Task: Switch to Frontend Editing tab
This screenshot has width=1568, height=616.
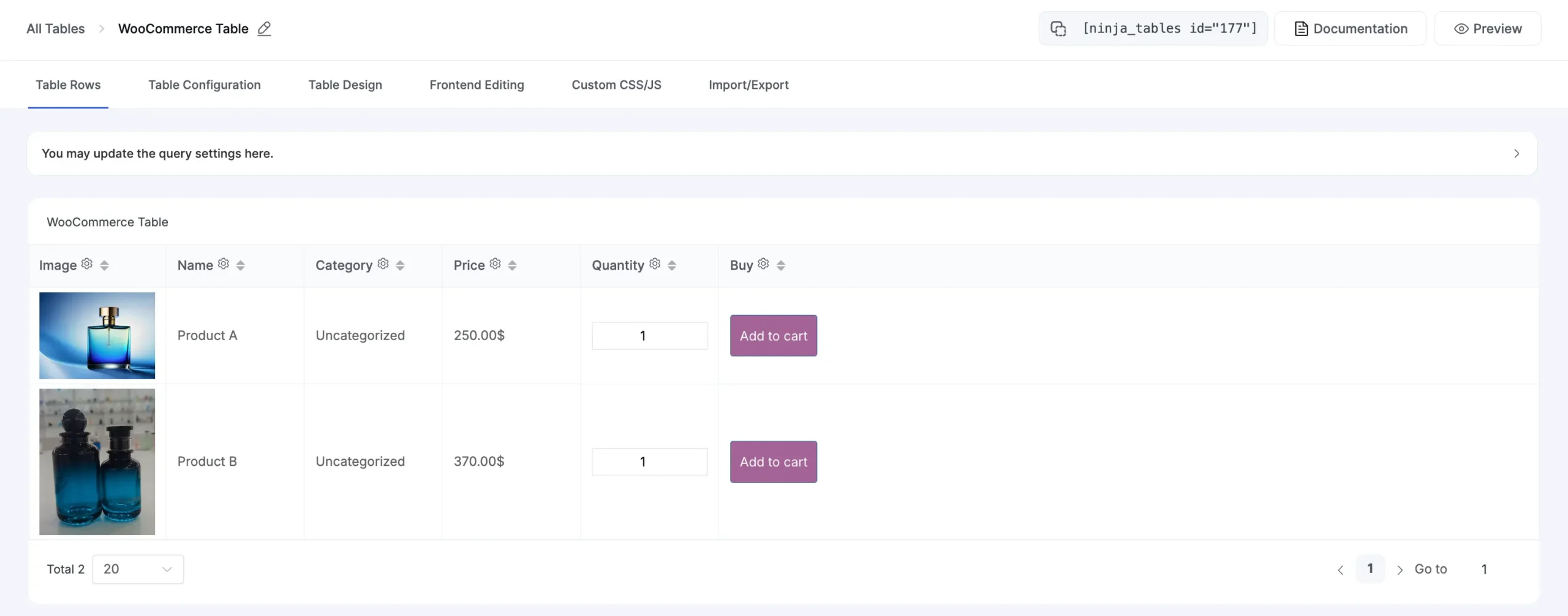Action: 477,85
